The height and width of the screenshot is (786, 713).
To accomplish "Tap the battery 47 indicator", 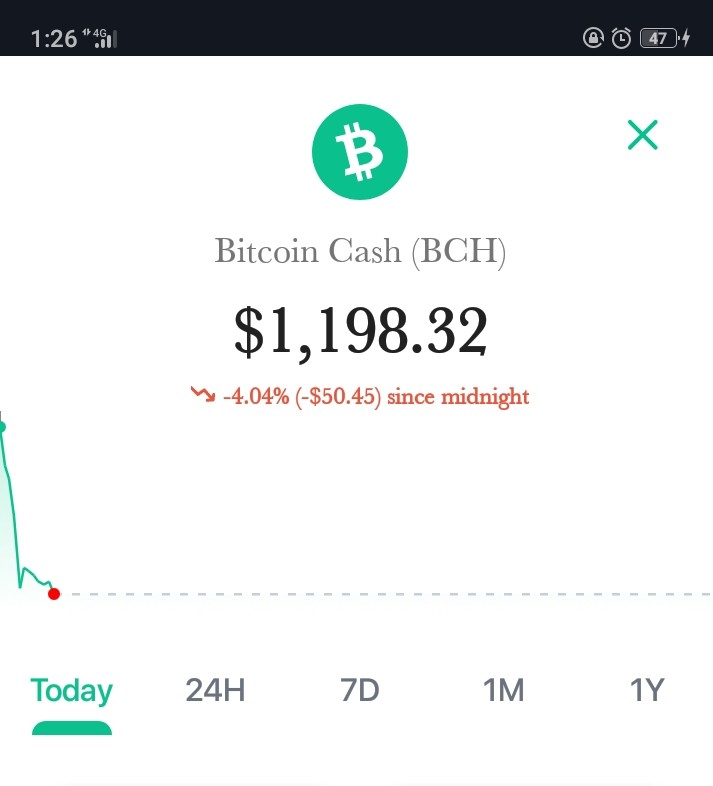I will tap(659, 38).
